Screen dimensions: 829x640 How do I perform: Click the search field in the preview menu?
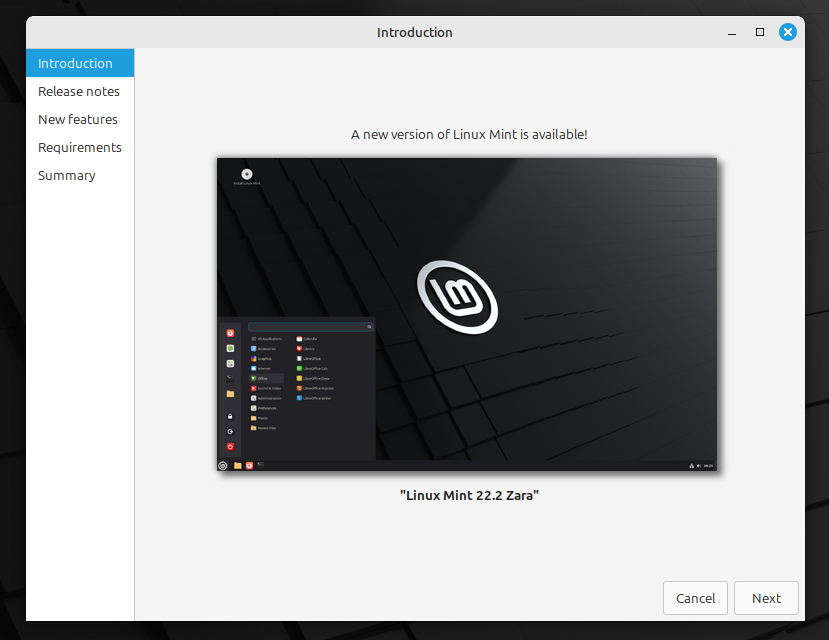310,327
